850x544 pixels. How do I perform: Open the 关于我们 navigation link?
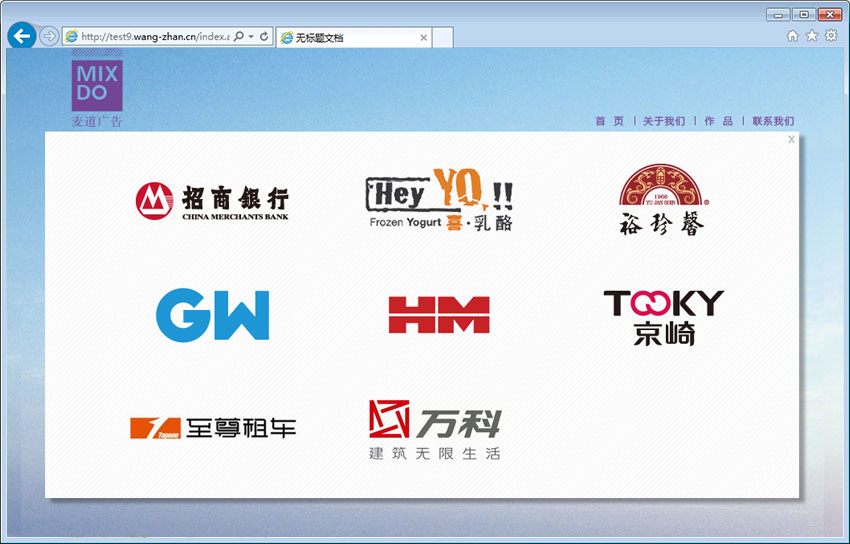tap(664, 121)
